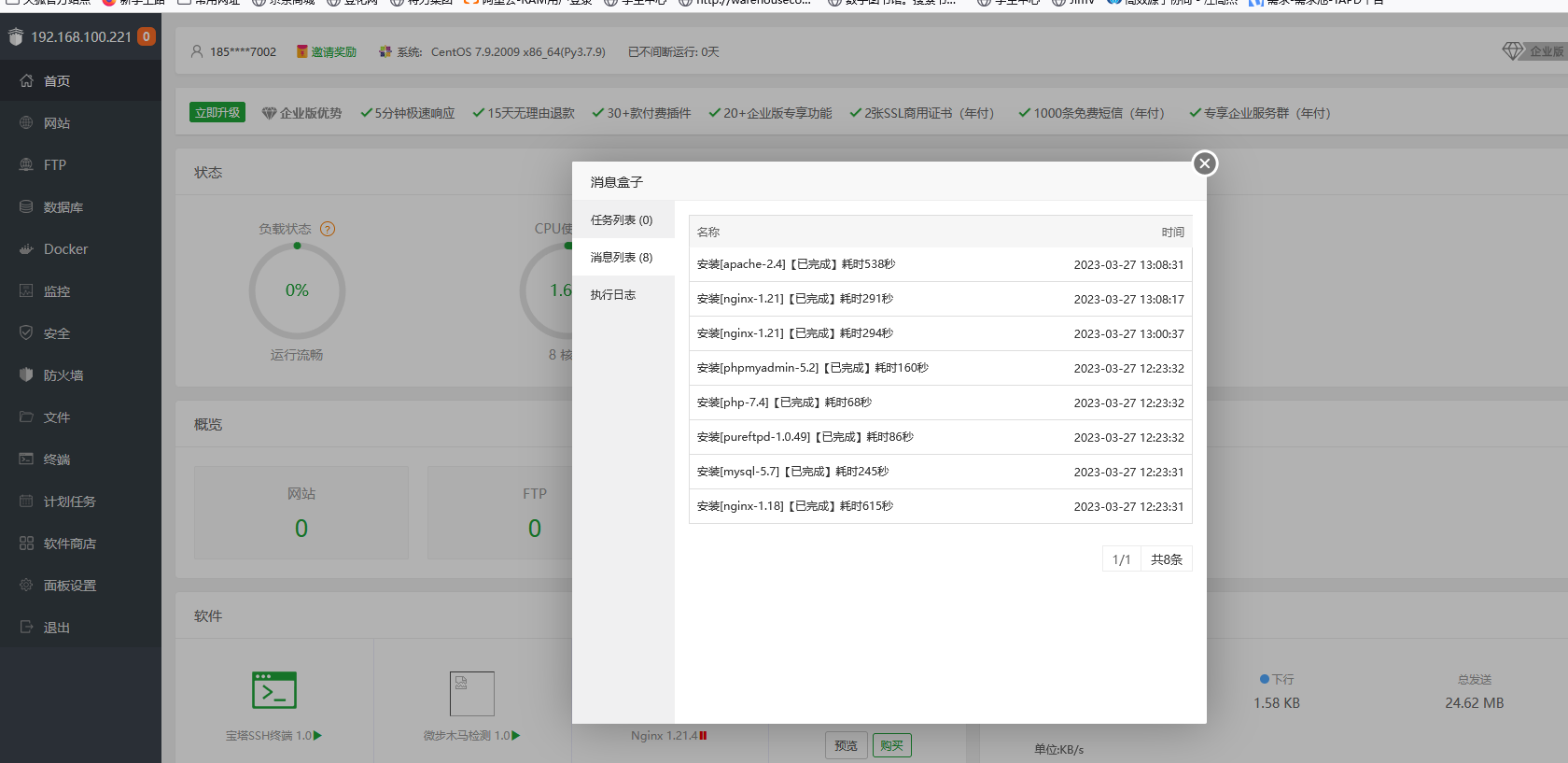Click the 终端 terminal icon in sidebar
Viewport: 1568px width, 763px height.
pos(26,459)
